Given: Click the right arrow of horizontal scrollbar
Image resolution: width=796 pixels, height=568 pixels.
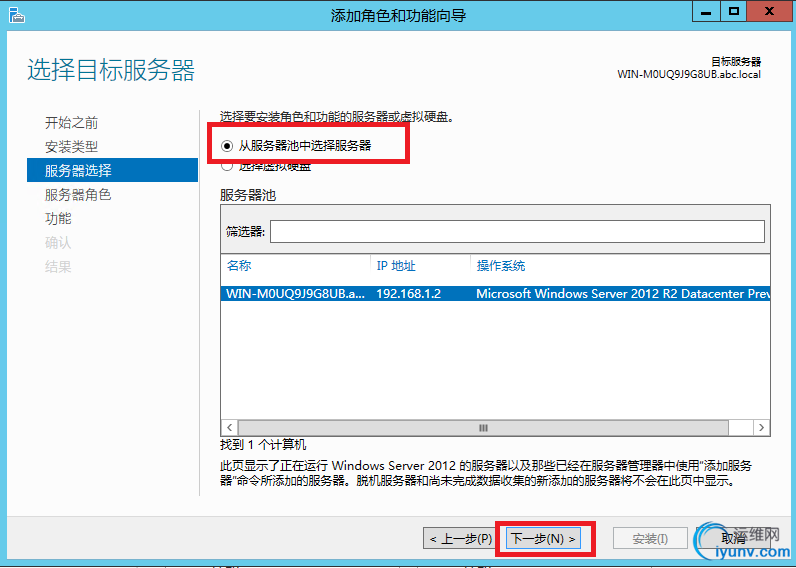Looking at the screenshot, I should tap(761, 427).
